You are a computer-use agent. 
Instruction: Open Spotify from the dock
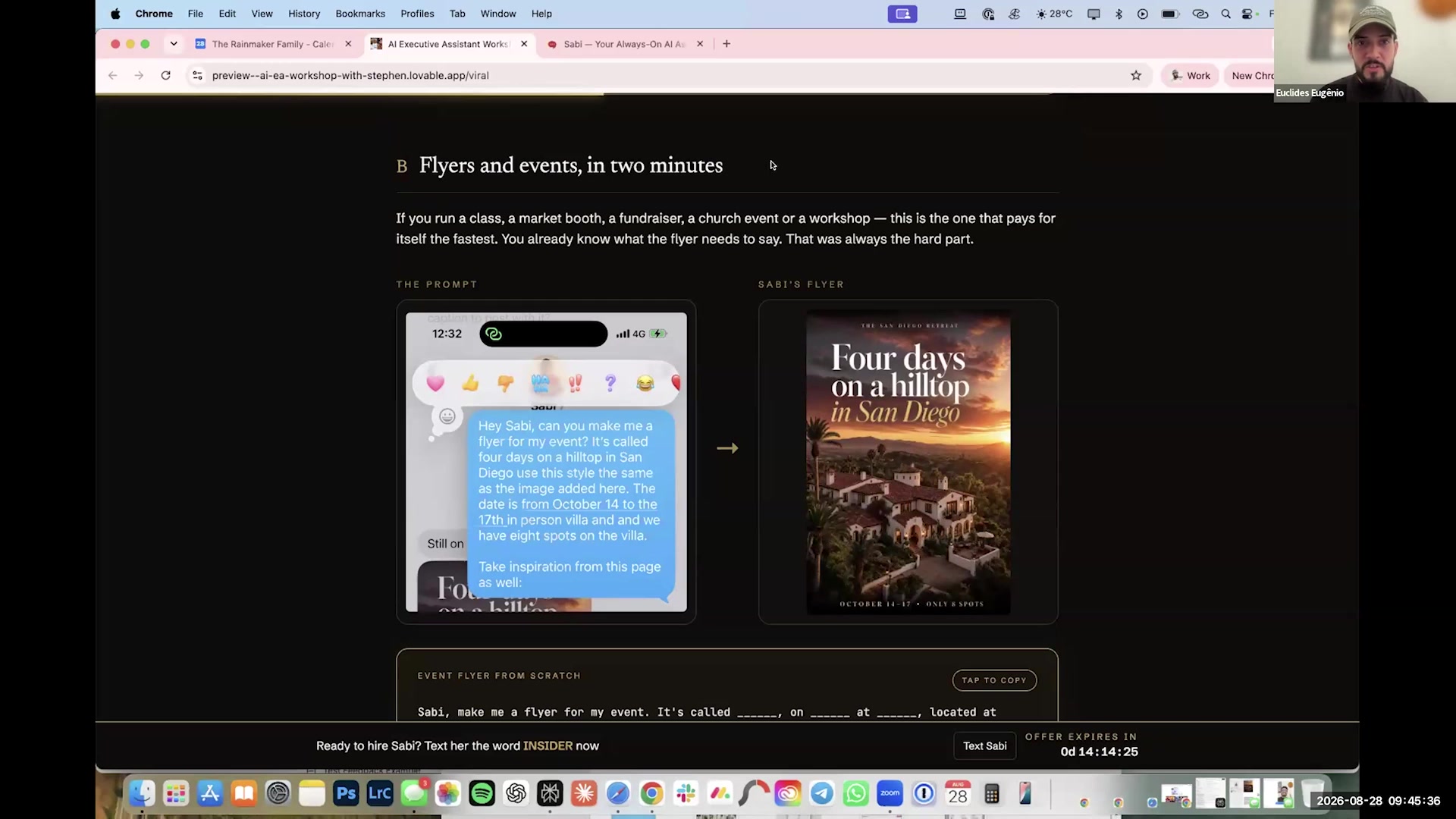(x=482, y=793)
